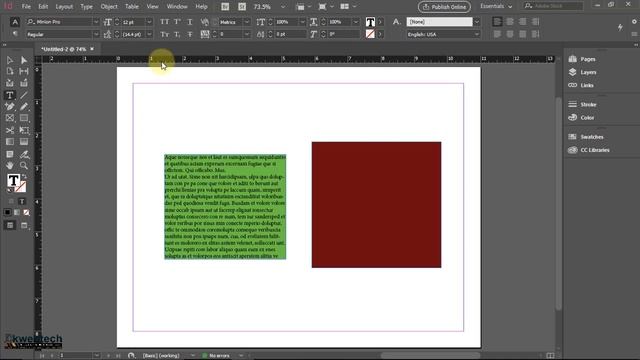Open the Regular font style dropdown

pos(96,34)
